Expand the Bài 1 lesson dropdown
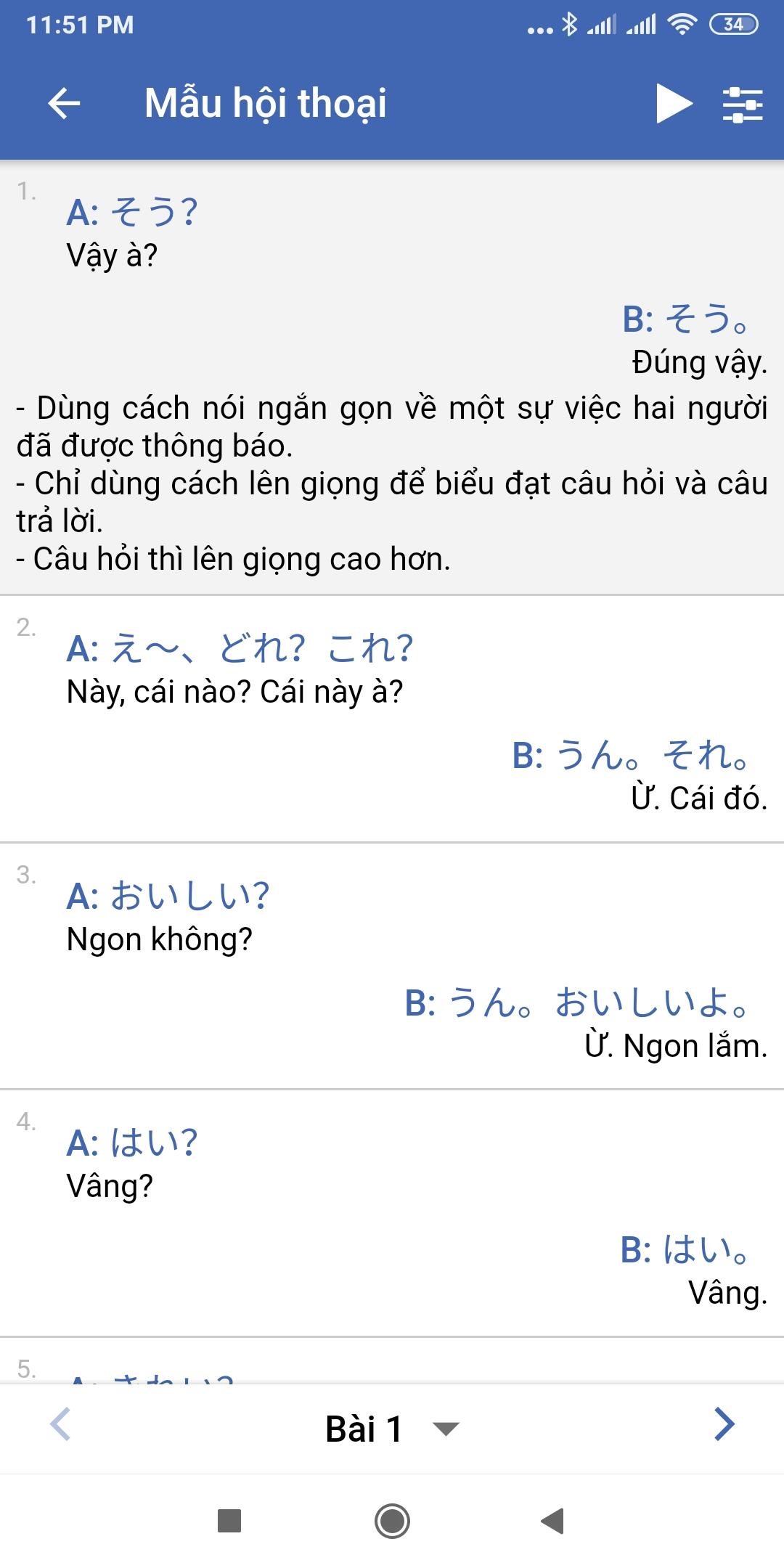 click(392, 1429)
